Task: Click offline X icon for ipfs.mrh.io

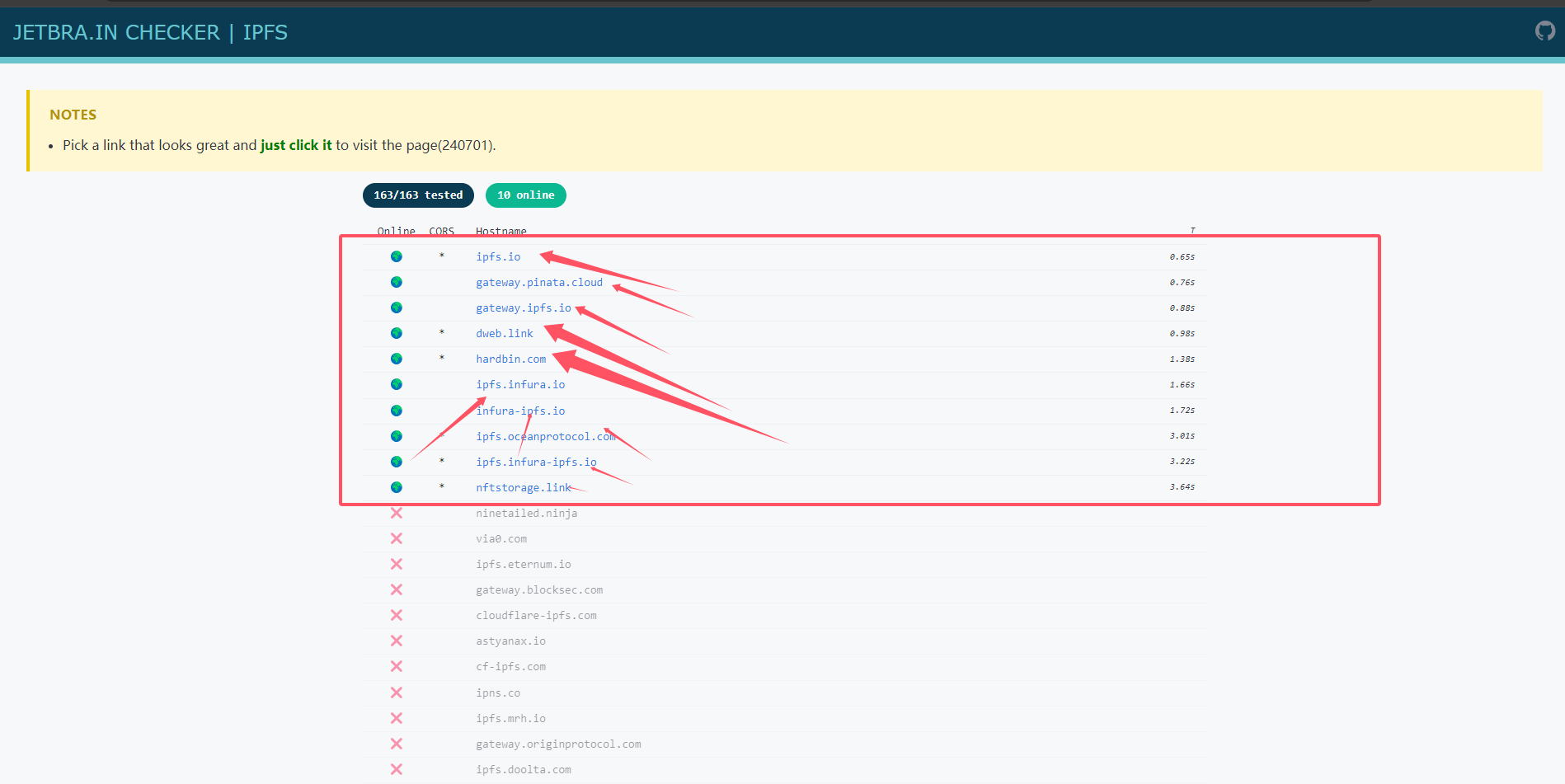Action: [x=397, y=718]
